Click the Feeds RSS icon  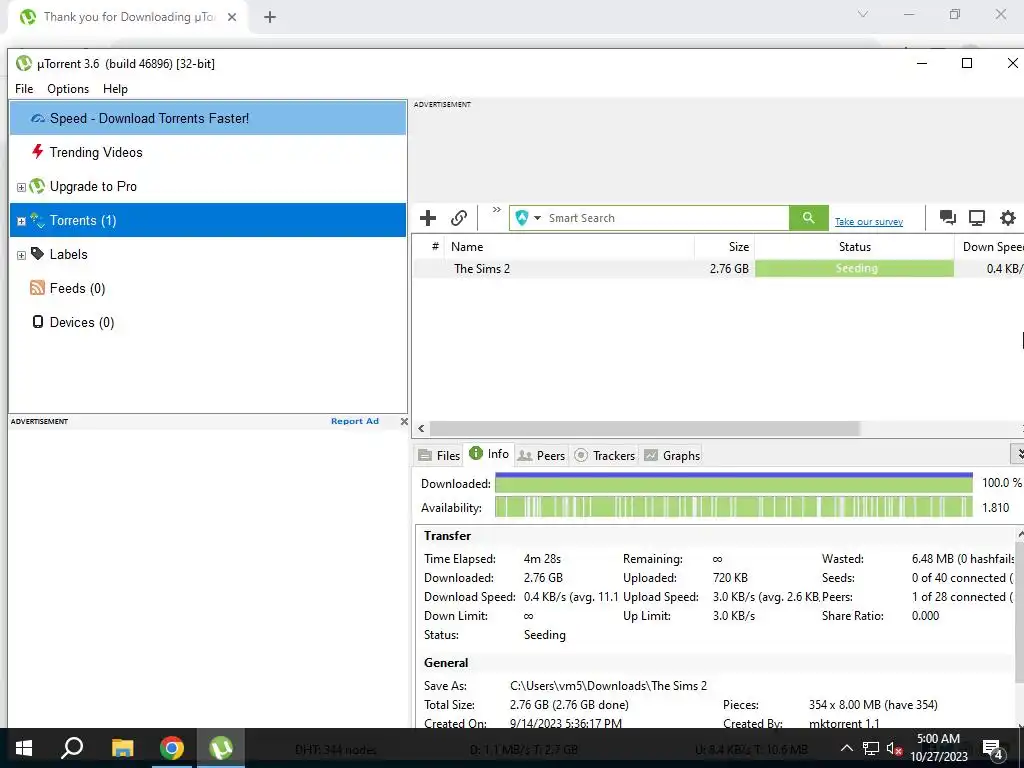(x=37, y=287)
